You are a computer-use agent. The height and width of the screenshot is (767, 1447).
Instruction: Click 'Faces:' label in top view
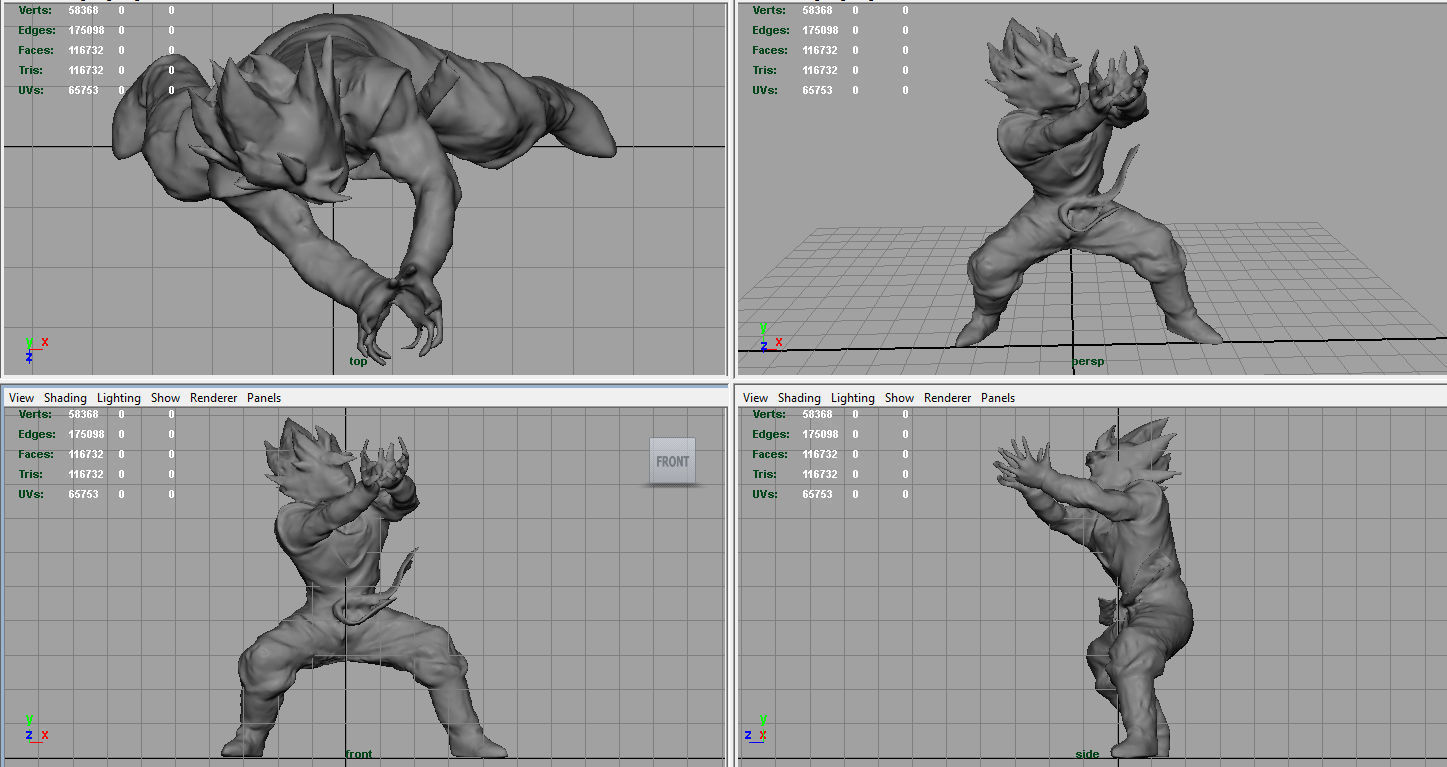click(36, 50)
